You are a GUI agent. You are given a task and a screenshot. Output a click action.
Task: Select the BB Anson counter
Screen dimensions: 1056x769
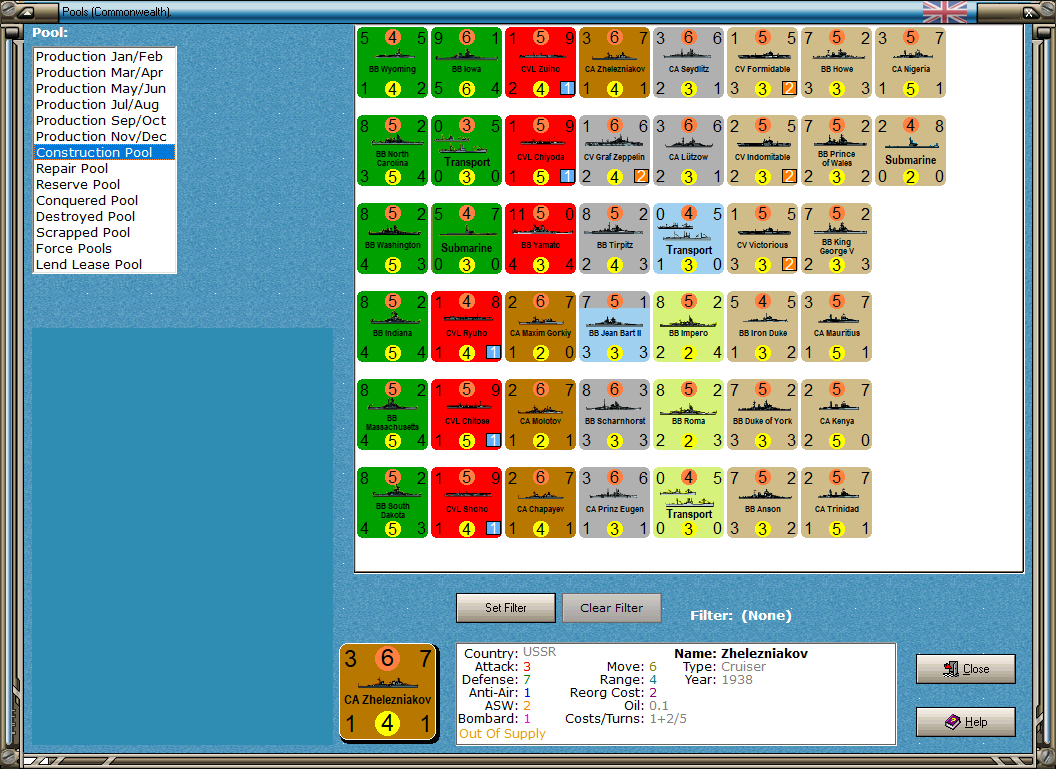(x=763, y=503)
